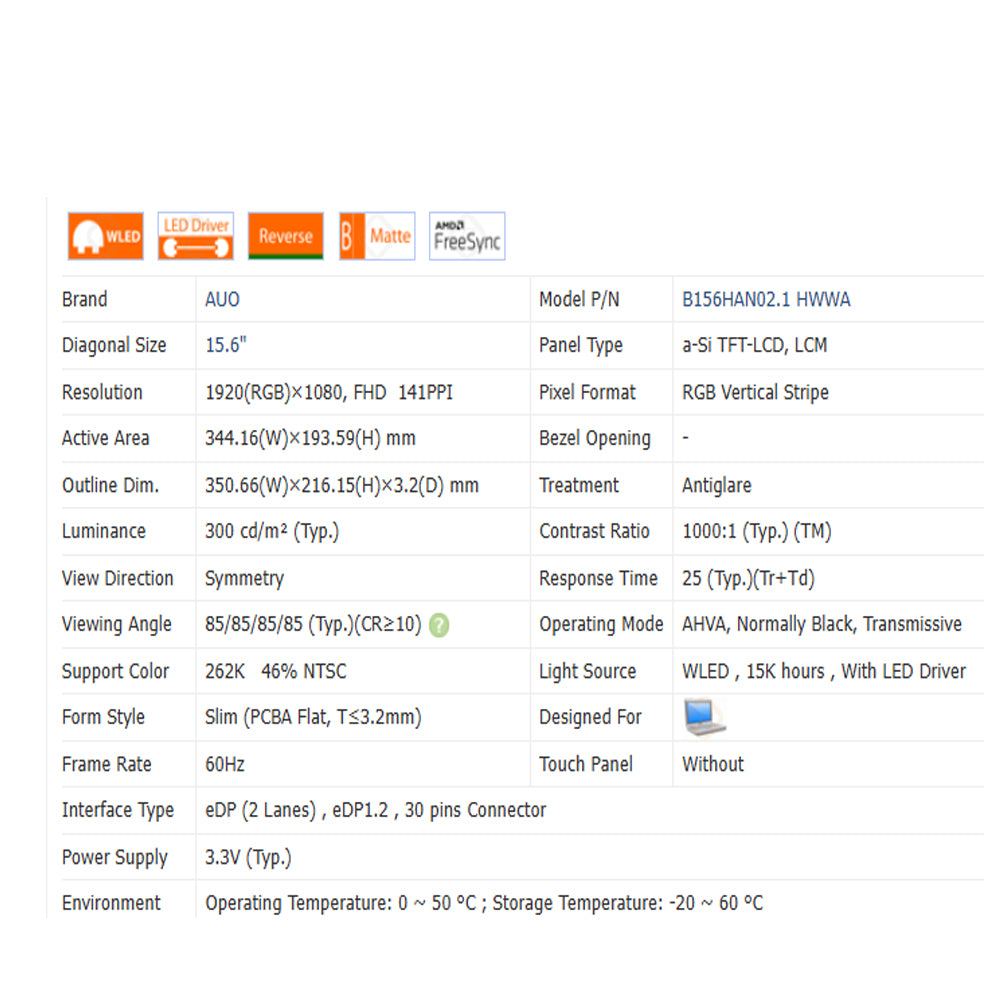The width and height of the screenshot is (1000, 1000).
Task: Click the RGB Vertical Stripe pixel format
Action: [x=755, y=392]
